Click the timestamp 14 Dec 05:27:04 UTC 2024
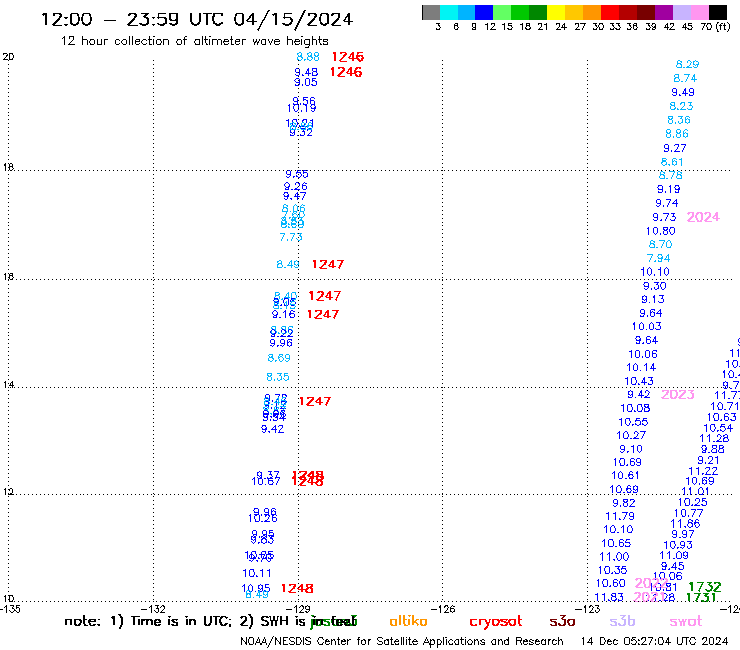The height and width of the screenshot is (650, 740). 654,641
